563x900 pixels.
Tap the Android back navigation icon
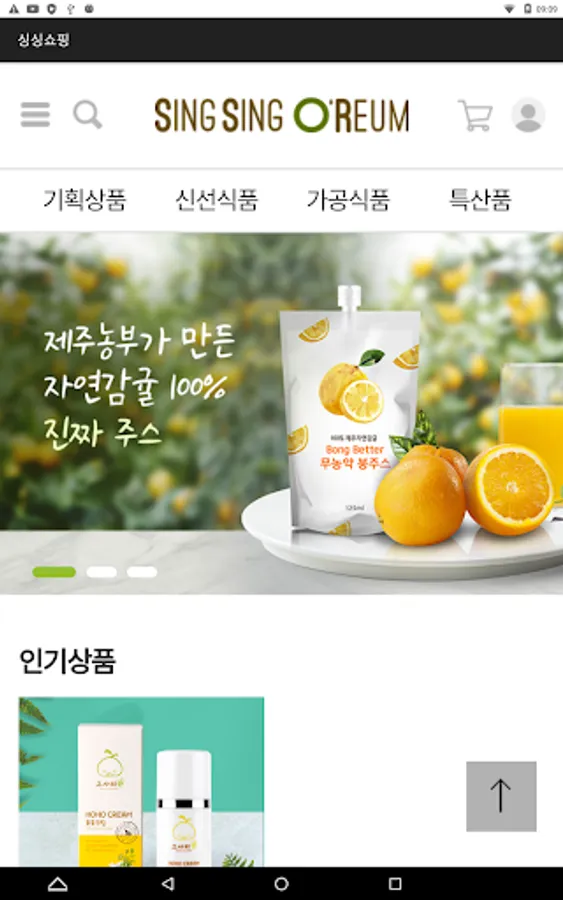coord(168,883)
